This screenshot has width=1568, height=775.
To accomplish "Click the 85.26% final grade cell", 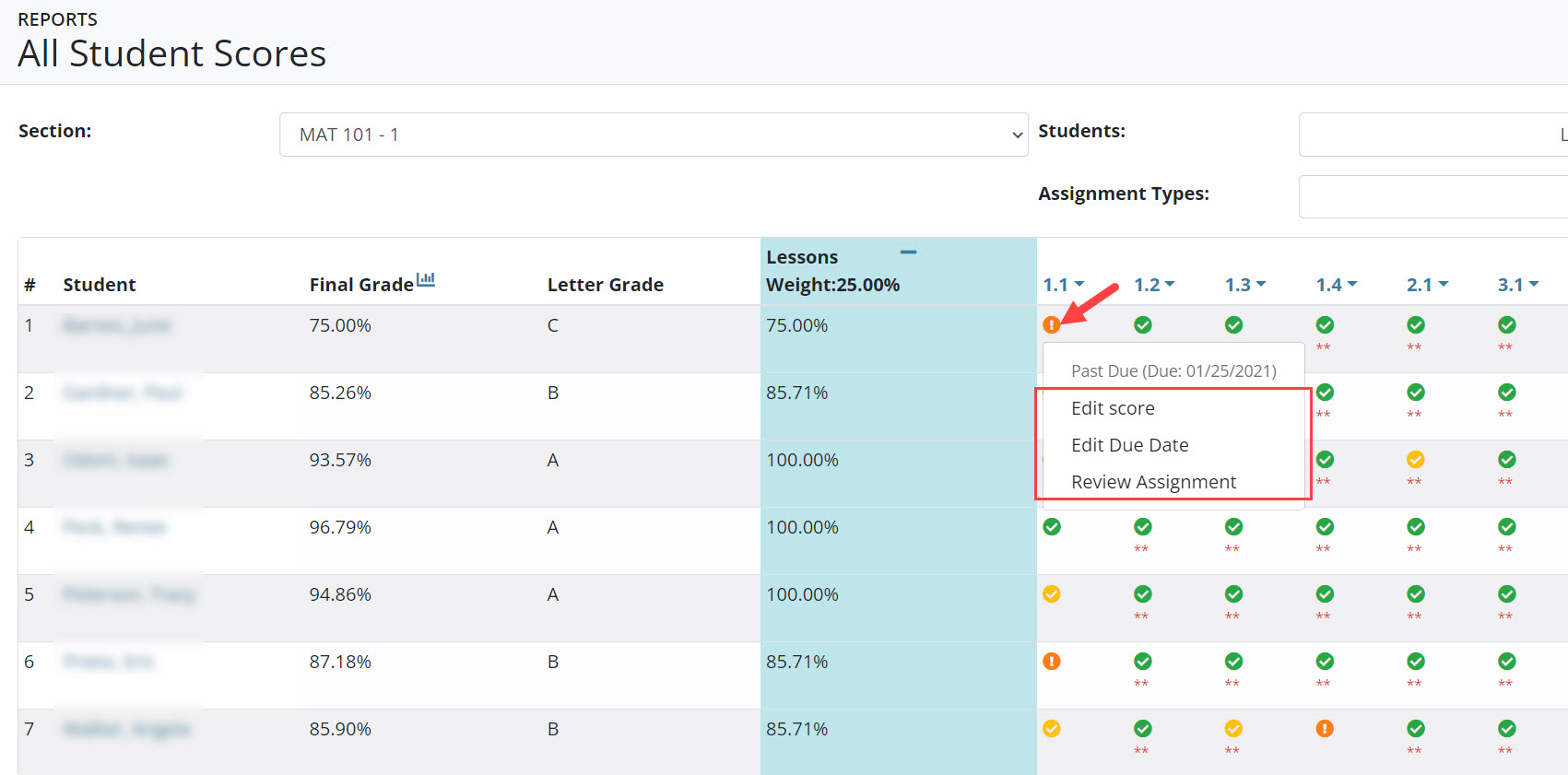I will click(x=340, y=393).
